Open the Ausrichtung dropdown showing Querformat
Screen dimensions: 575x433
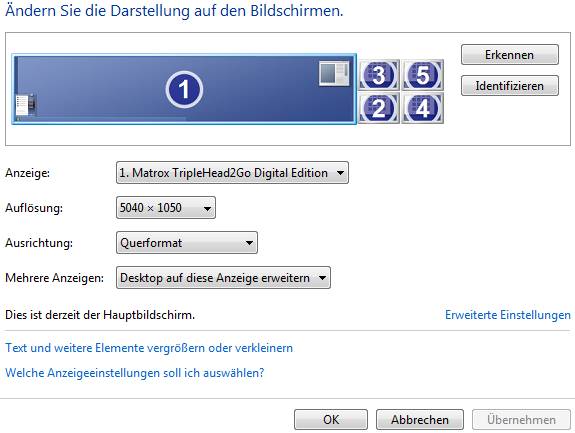[187, 243]
